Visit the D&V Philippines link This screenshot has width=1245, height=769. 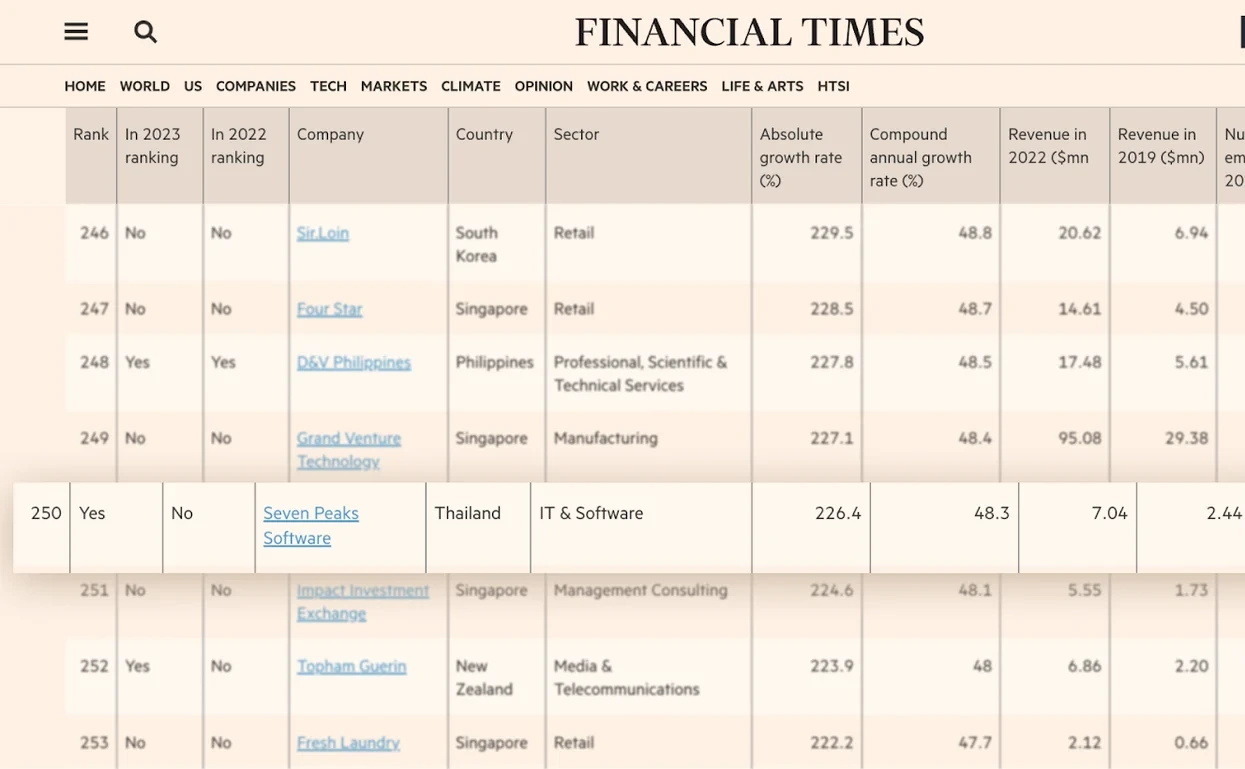353,362
